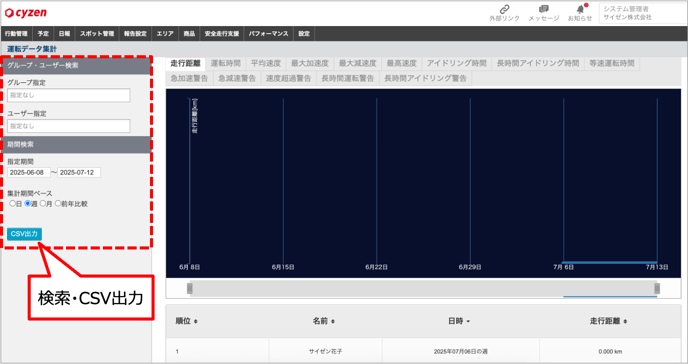Sort table by 日時 column arrow
The width and height of the screenshot is (688, 364).
pos(468,321)
